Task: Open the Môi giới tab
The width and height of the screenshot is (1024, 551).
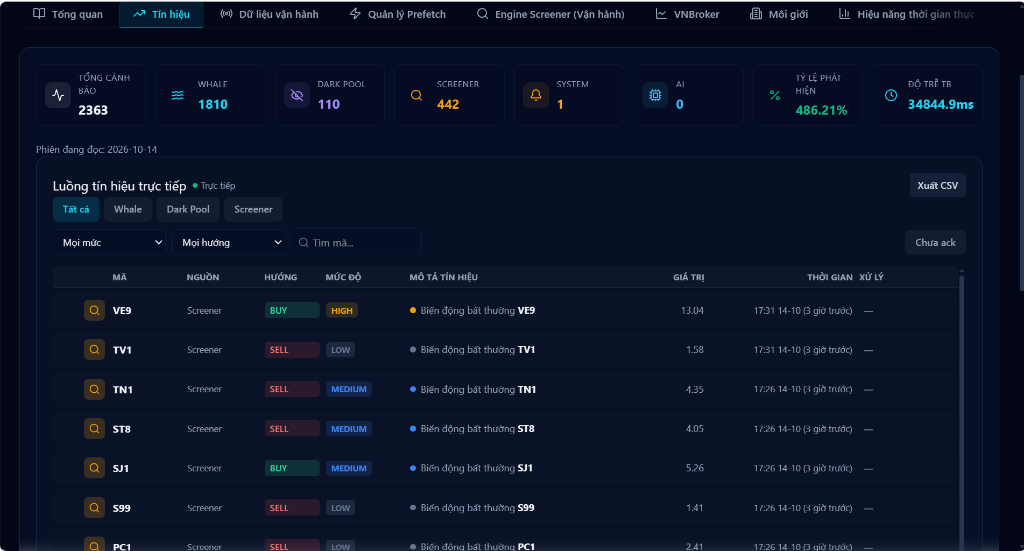Action: [779, 14]
